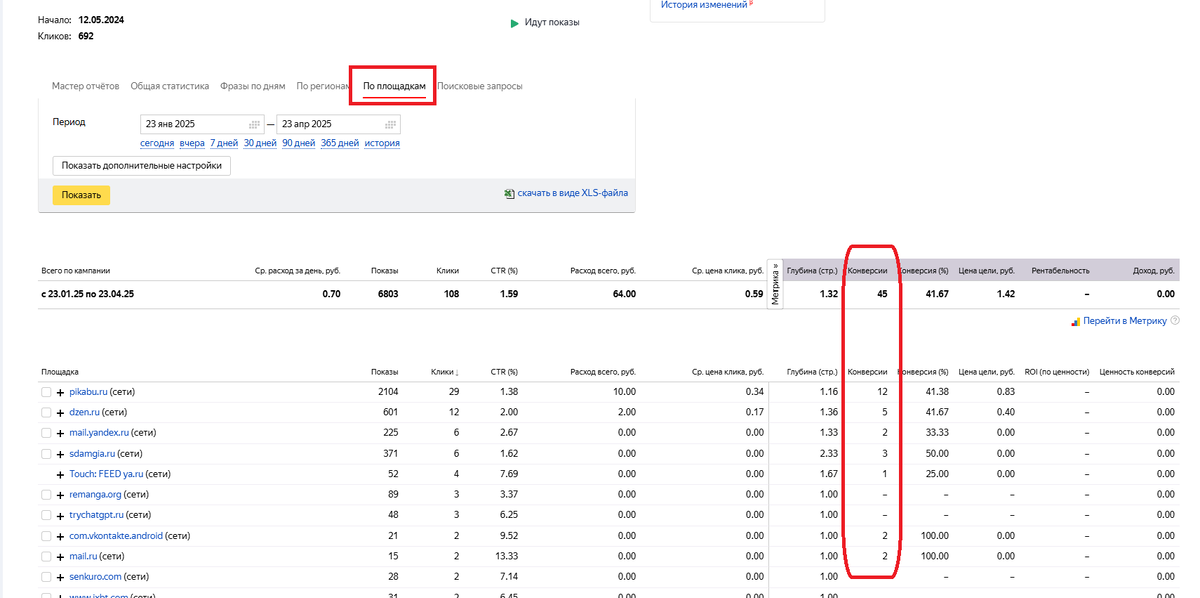The width and height of the screenshot is (1200, 598).
Task: Open calendar for end date 23 апр 2025
Action: 390,125
